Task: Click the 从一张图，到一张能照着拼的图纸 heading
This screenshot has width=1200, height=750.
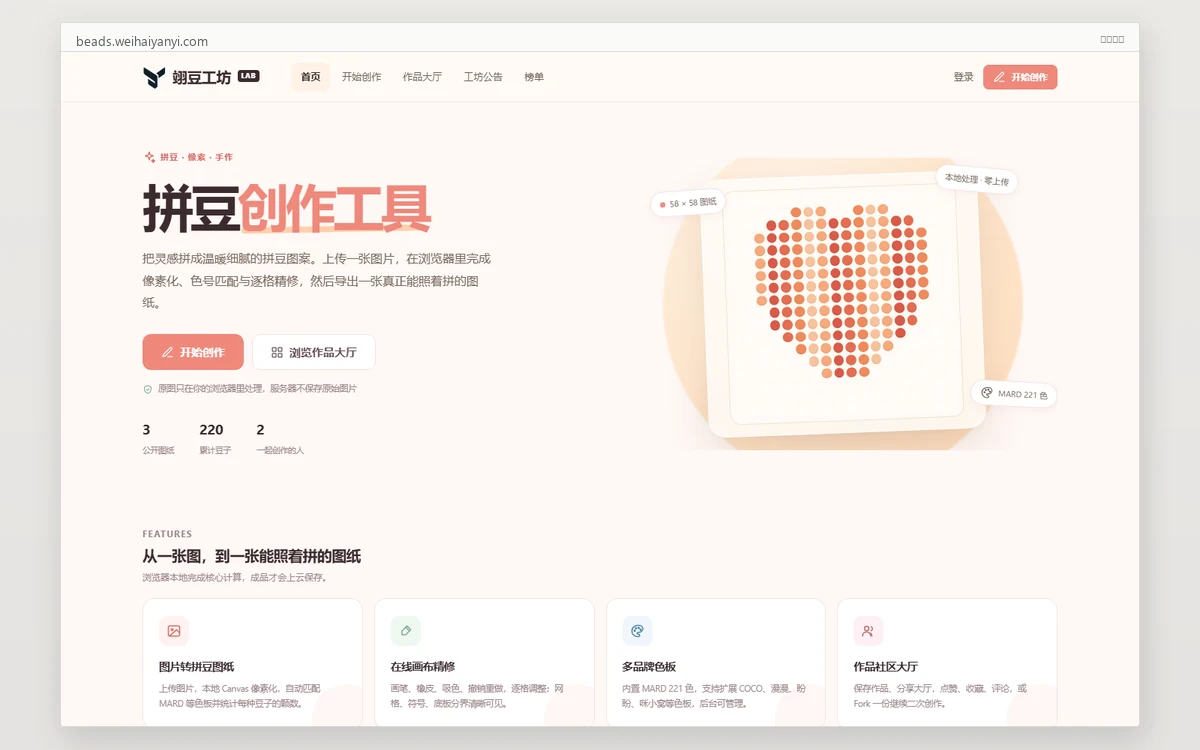Action: tap(252, 557)
